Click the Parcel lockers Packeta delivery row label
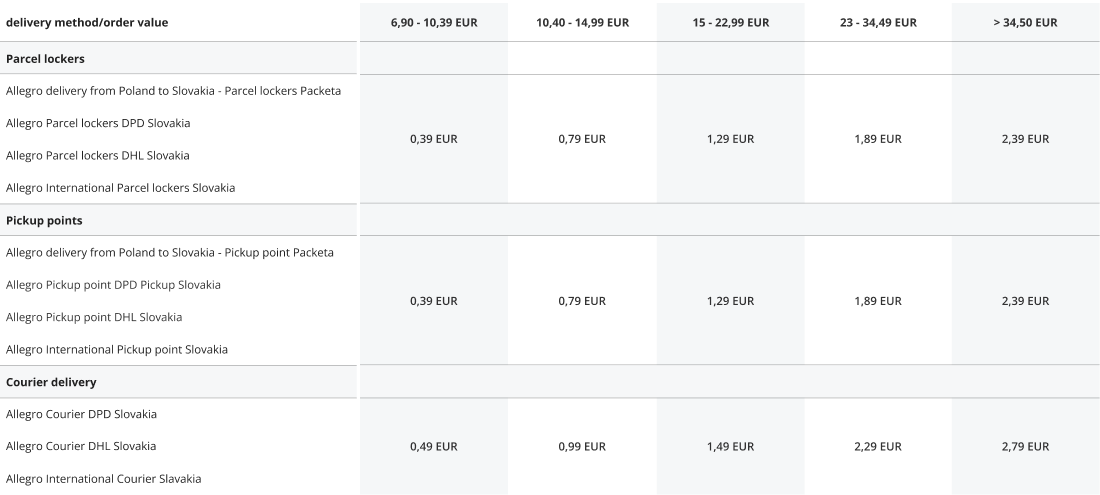The image size is (1100, 495). tap(173, 91)
